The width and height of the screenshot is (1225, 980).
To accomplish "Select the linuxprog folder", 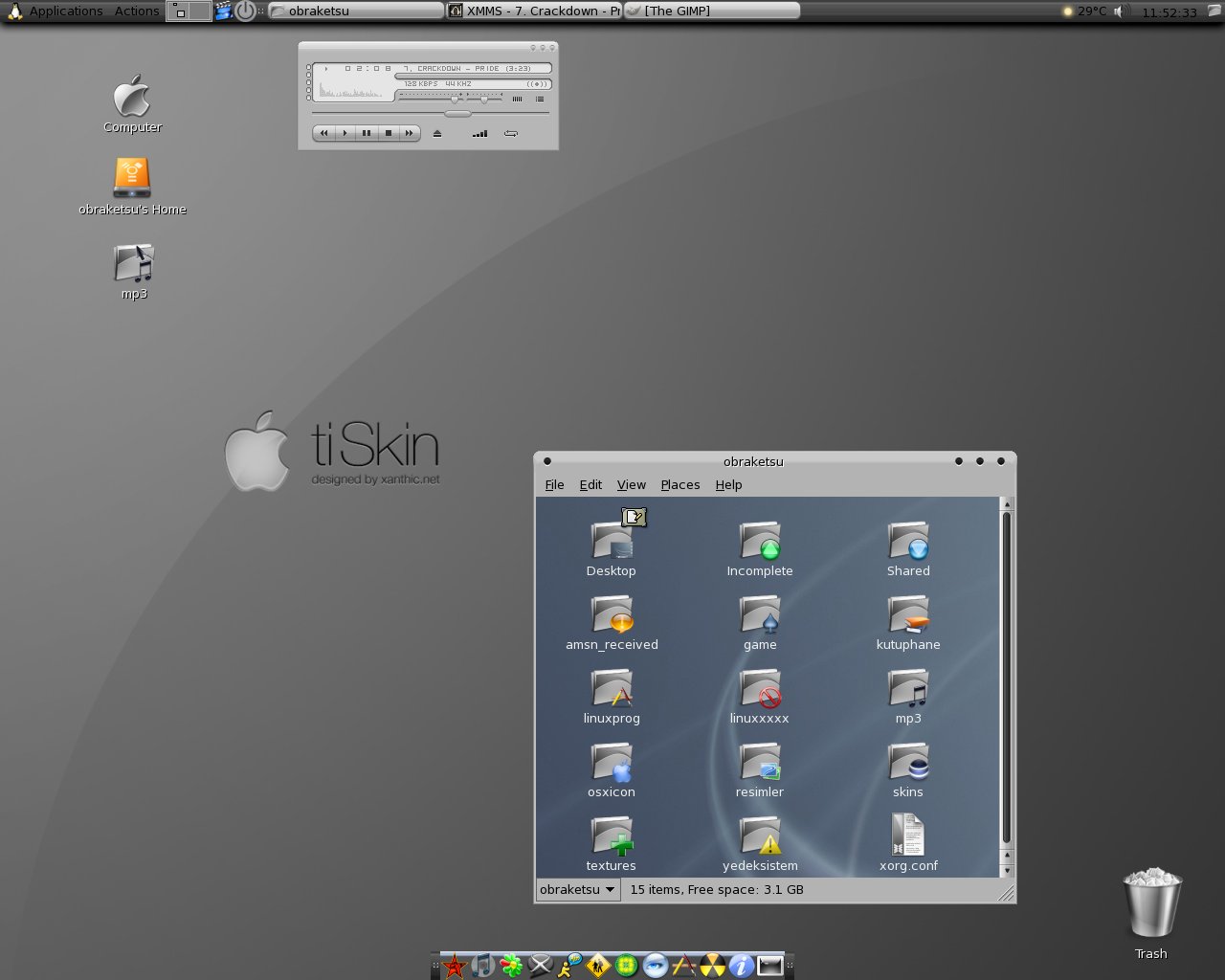I will 612,697.
